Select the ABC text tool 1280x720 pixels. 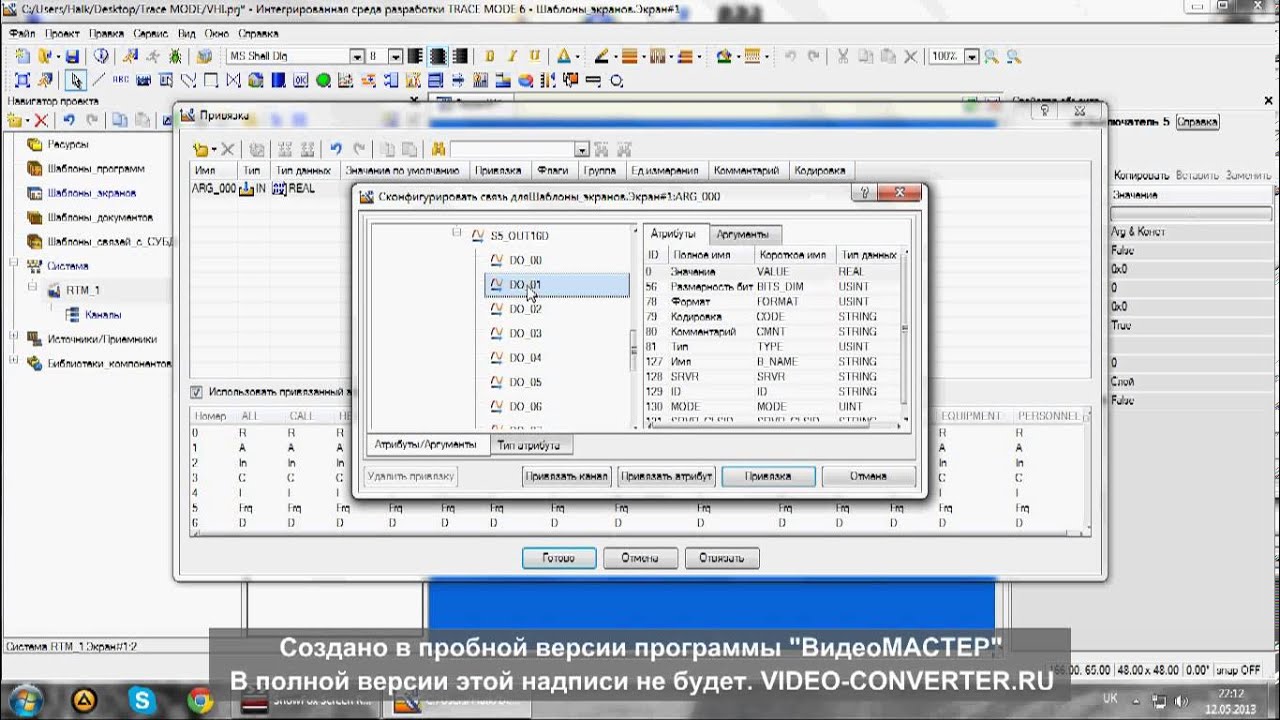pyautogui.click(x=121, y=80)
